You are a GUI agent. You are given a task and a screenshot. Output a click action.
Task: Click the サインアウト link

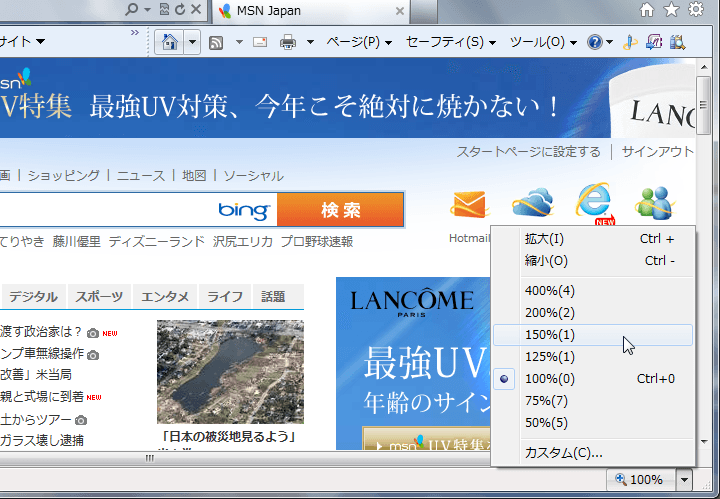658,152
